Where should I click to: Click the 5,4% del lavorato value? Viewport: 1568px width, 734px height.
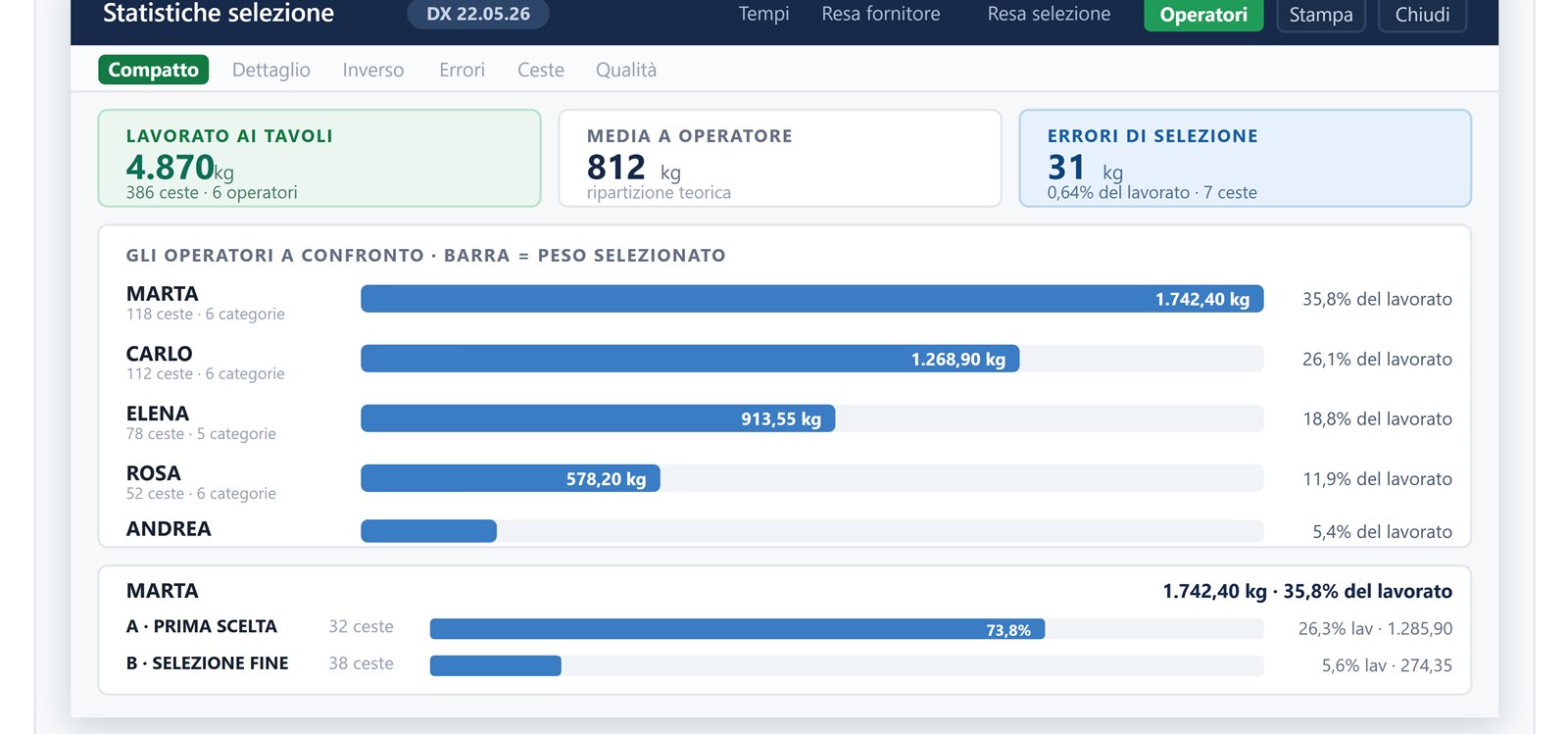click(x=1383, y=531)
